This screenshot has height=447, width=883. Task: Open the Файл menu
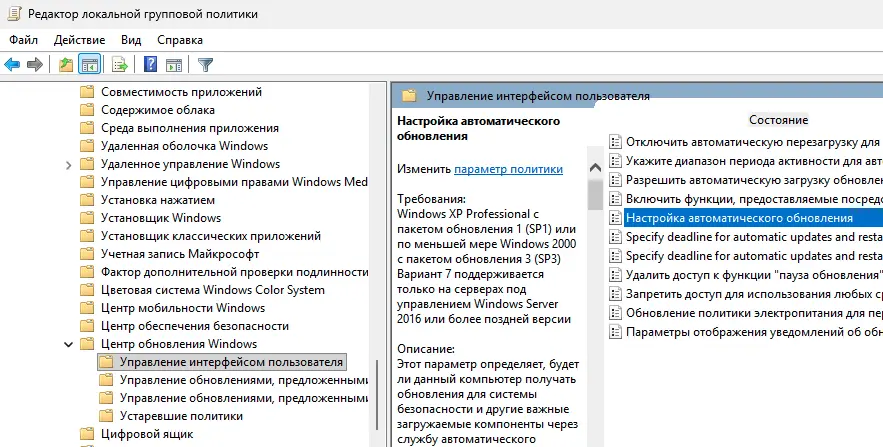(x=24, y=40)
